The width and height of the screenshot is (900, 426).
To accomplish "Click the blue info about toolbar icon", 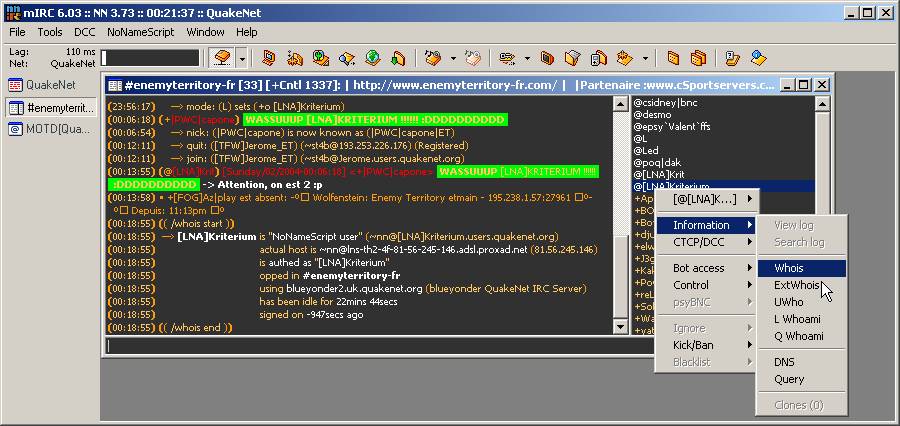I will pos(759,58).
